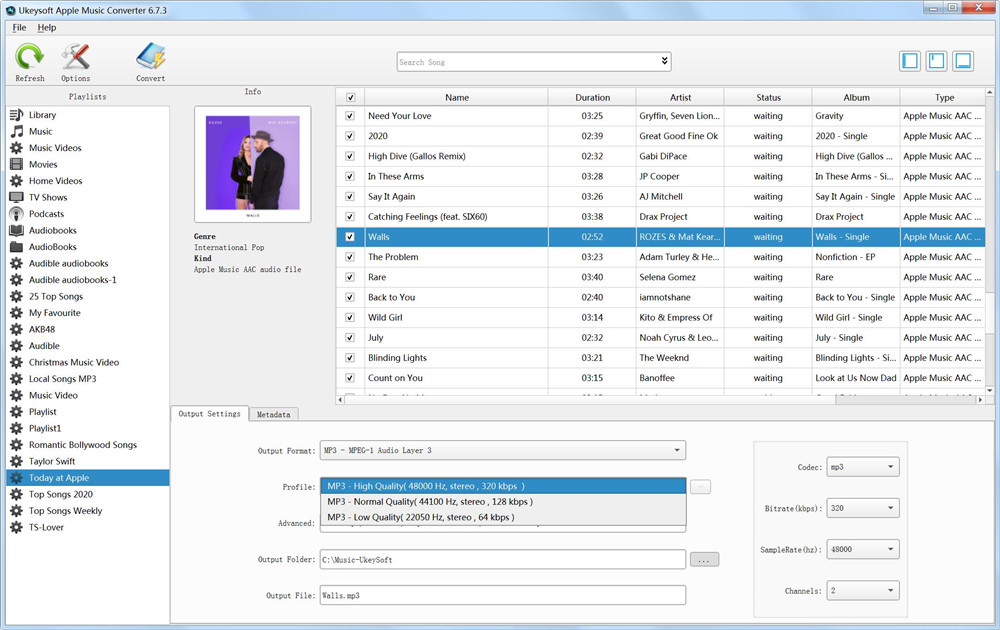This screenshot has width=1000, height=630.
Task: Click the horizontal scrollbar right arrow
Action: point(980,400)
